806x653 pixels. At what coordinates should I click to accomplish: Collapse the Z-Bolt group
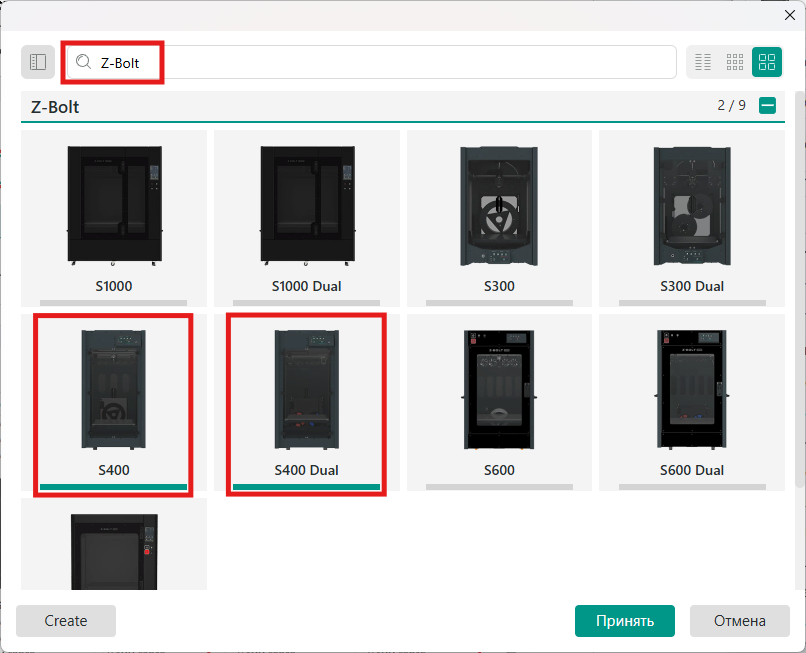click(x=767, y=106)
